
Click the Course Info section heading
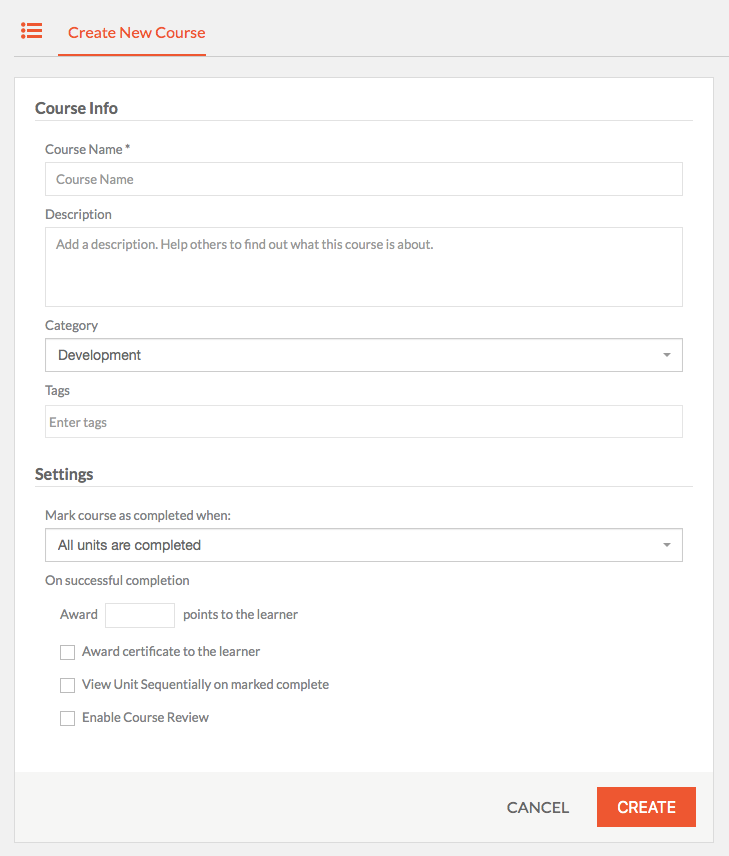76,108
